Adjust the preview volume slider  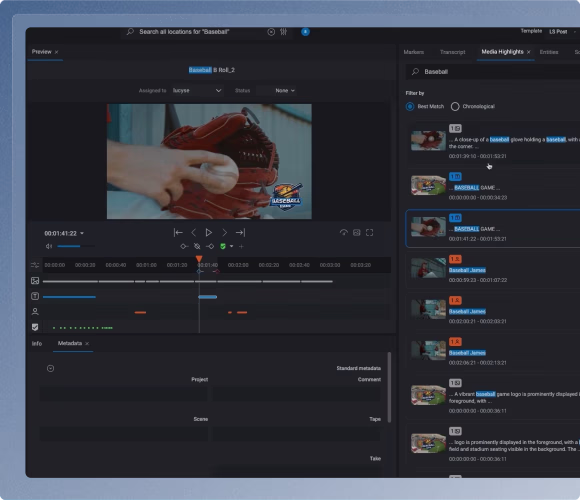[76, 246]
